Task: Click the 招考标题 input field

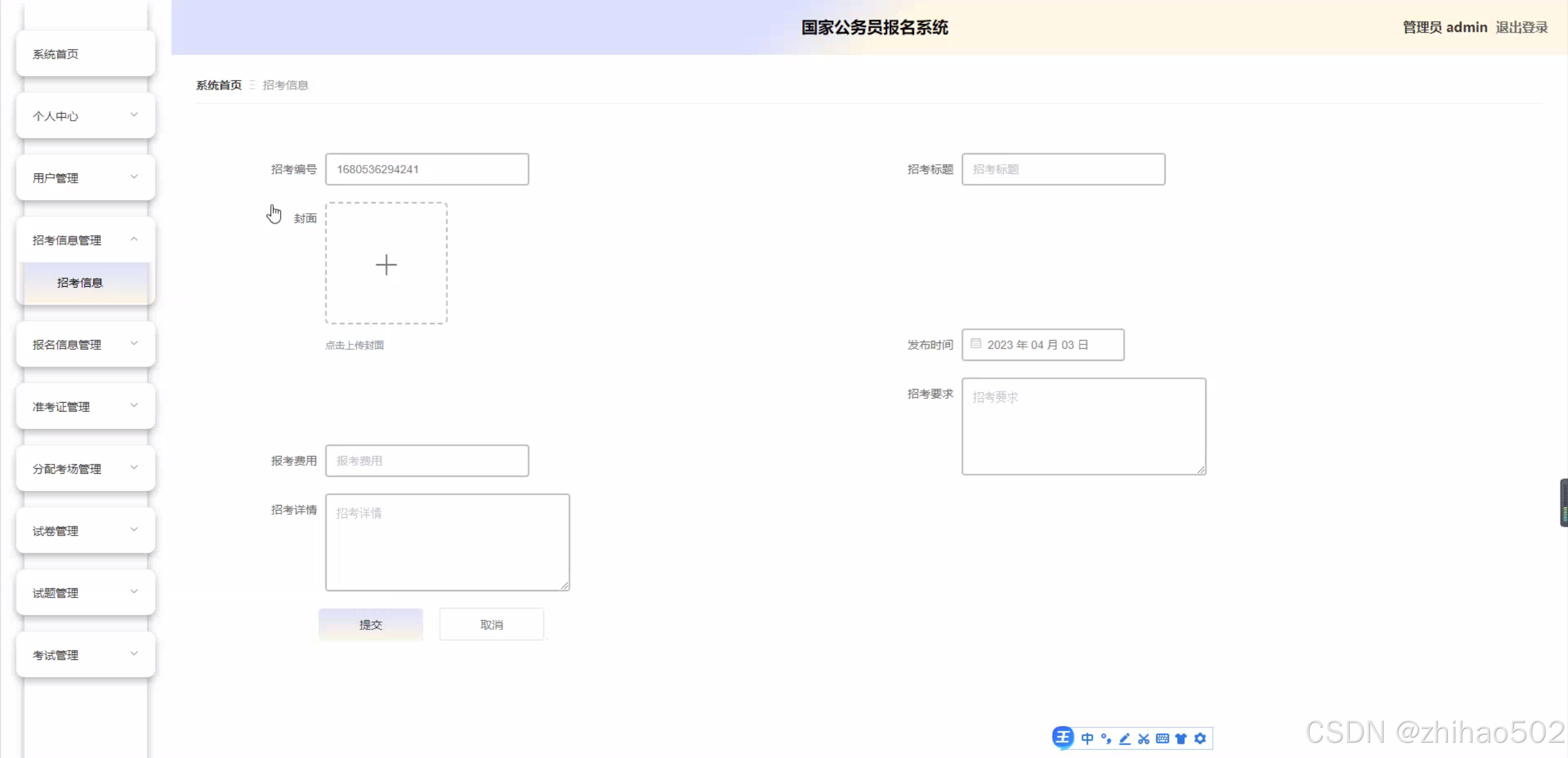Action: click(x=1063, y=169)
